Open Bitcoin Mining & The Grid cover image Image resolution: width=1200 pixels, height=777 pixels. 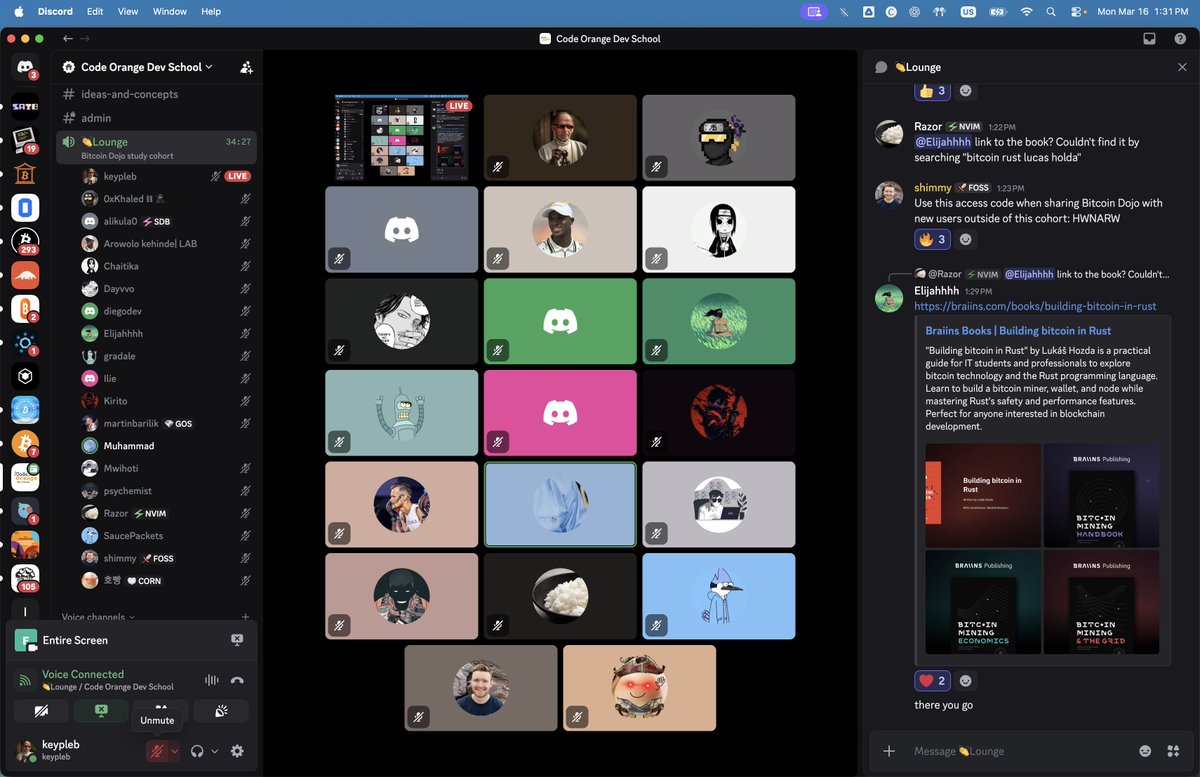point(1102,603)
